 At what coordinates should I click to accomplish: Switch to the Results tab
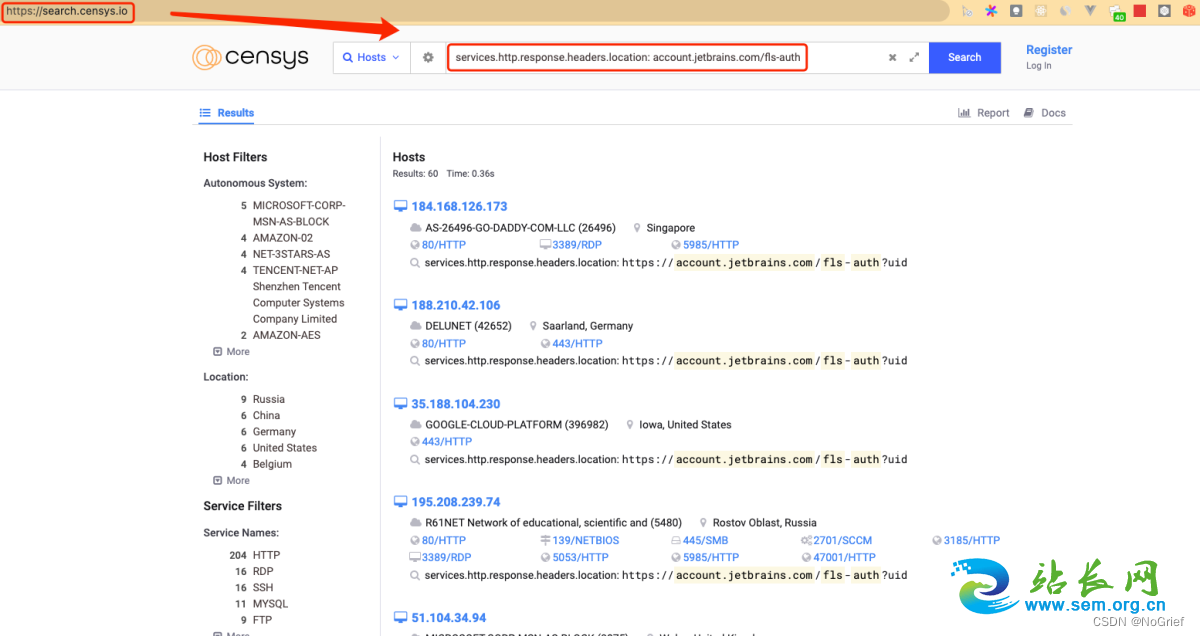coord(226,113)
